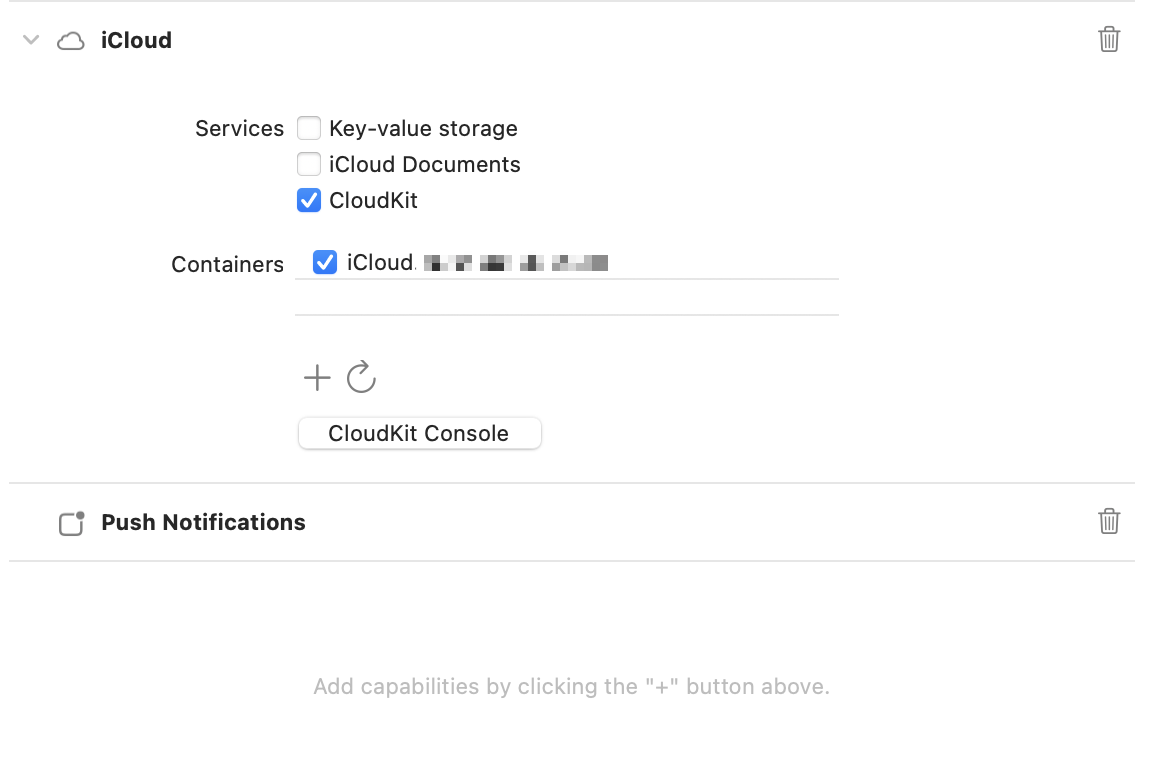Click the "Add capabilities" hint text
The height and width of the screenshot is (772, 1164).
(x=571, y=687)
